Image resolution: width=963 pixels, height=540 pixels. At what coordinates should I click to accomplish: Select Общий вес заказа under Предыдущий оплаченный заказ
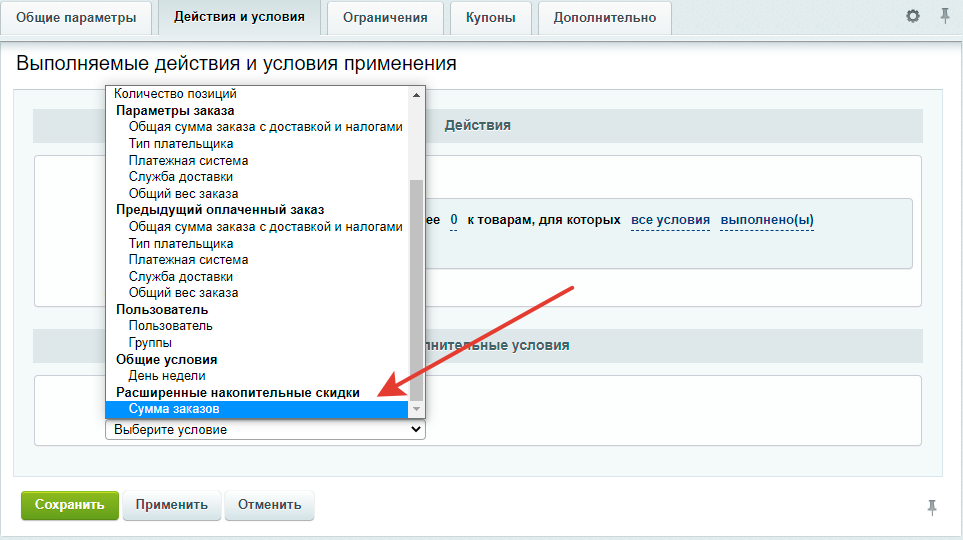[x=257, y=293]
